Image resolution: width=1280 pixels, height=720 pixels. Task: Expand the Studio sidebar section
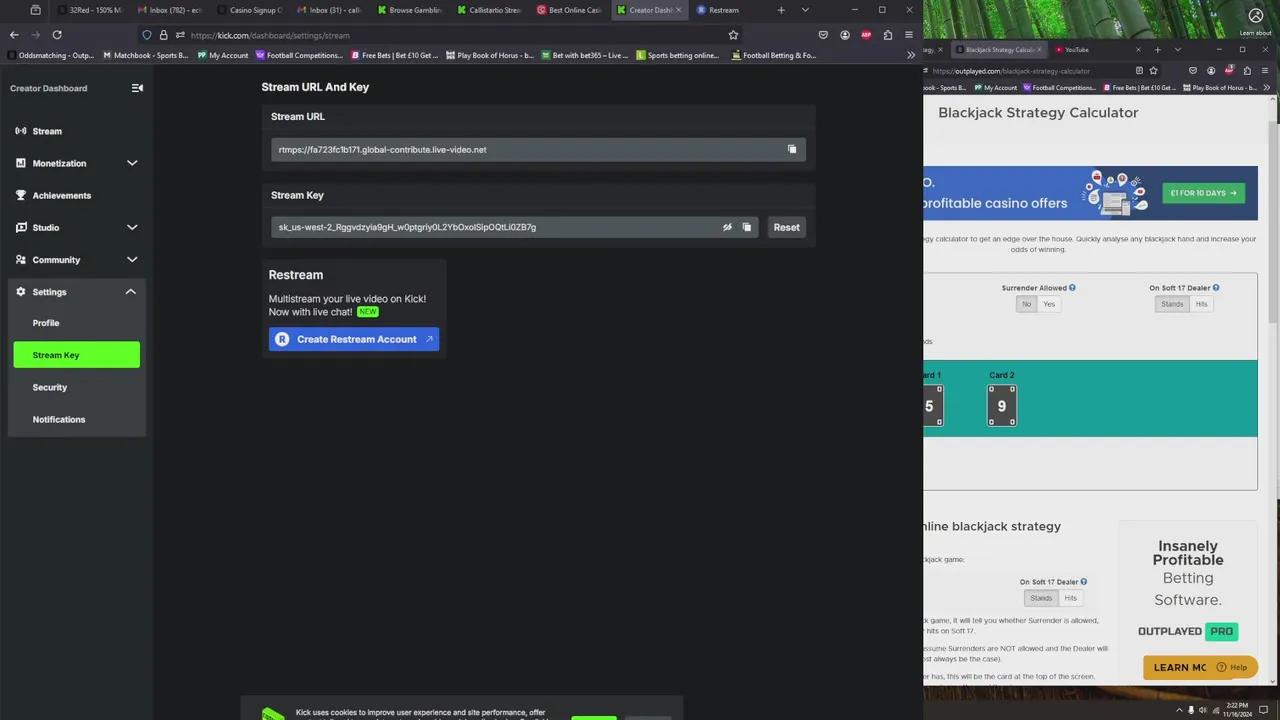tap(132, 227)
